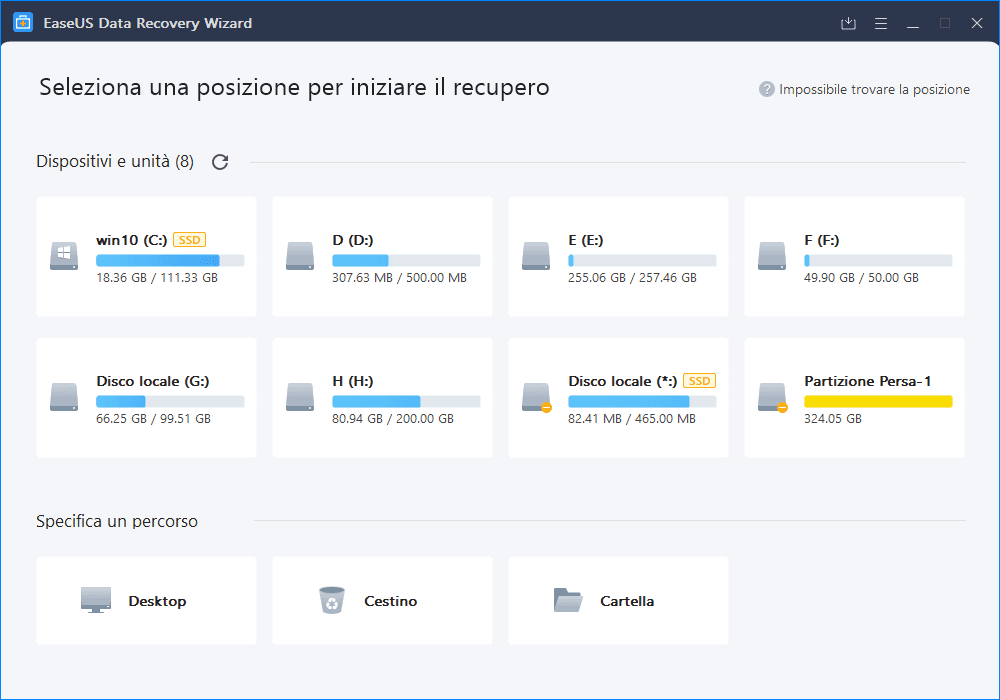The image size is (1000, 700).
Task: Click the E (E:) drive name
Action: pos(585,240)
